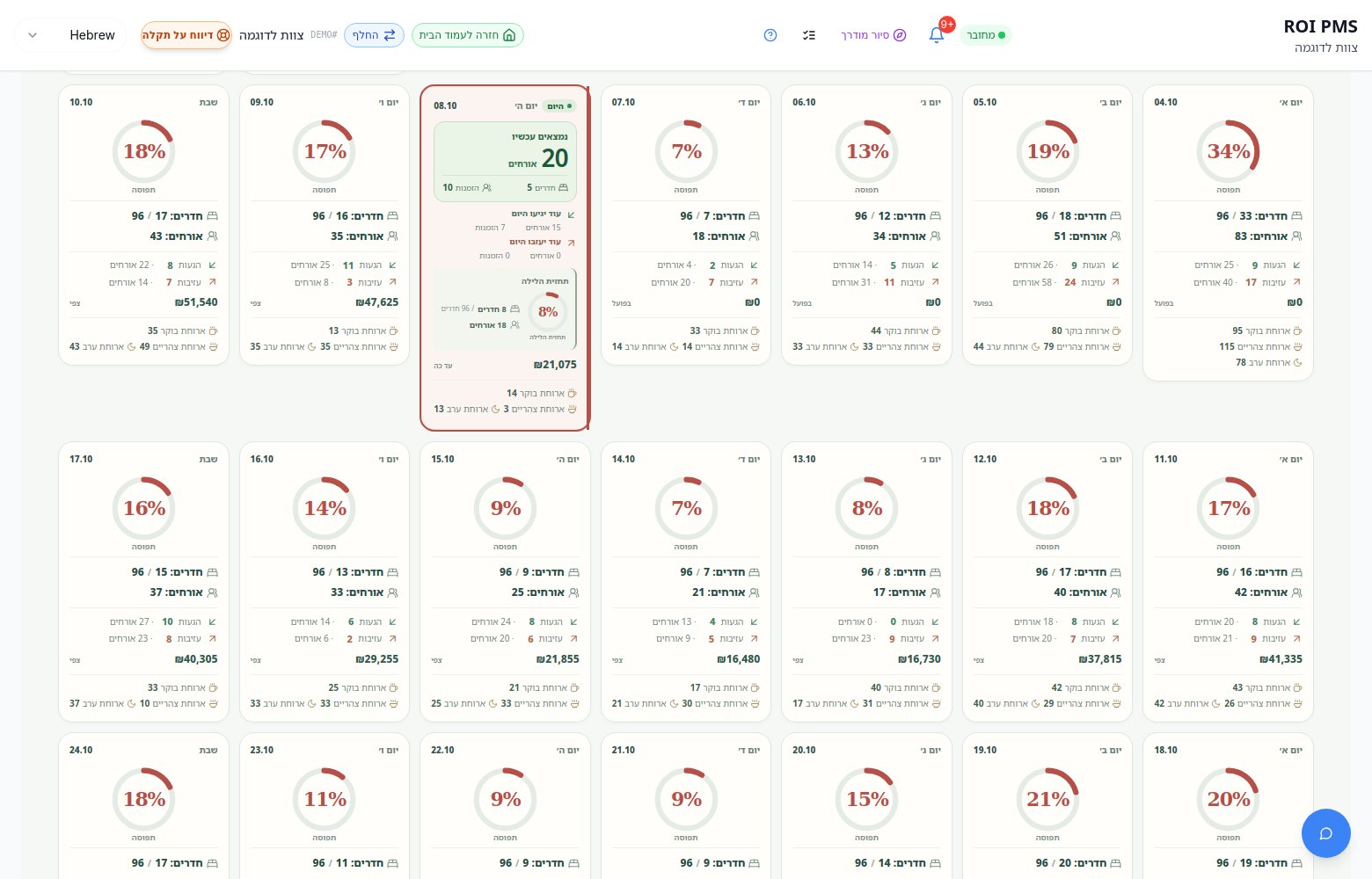
Task: Click the arrow icon next to 'עוד יעזבו היום'
Action: pos(571,243)
